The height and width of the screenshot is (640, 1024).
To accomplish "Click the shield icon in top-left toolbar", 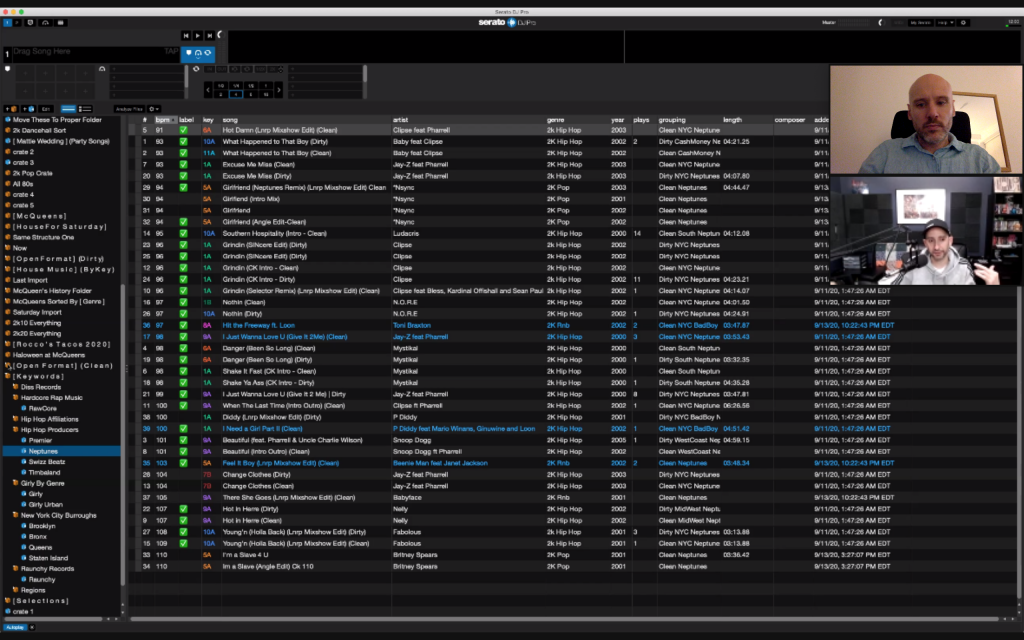I will (x=30, y=22).
